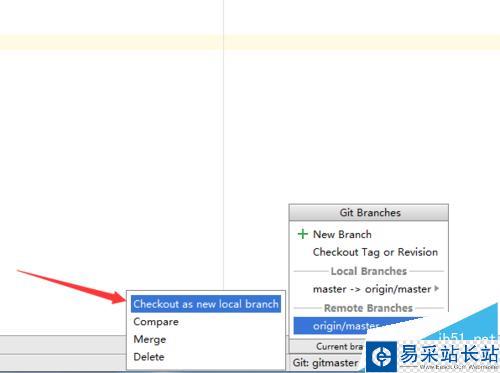Open Checkout Tag or Revision
Screen dimensions: 500x373
375,252
